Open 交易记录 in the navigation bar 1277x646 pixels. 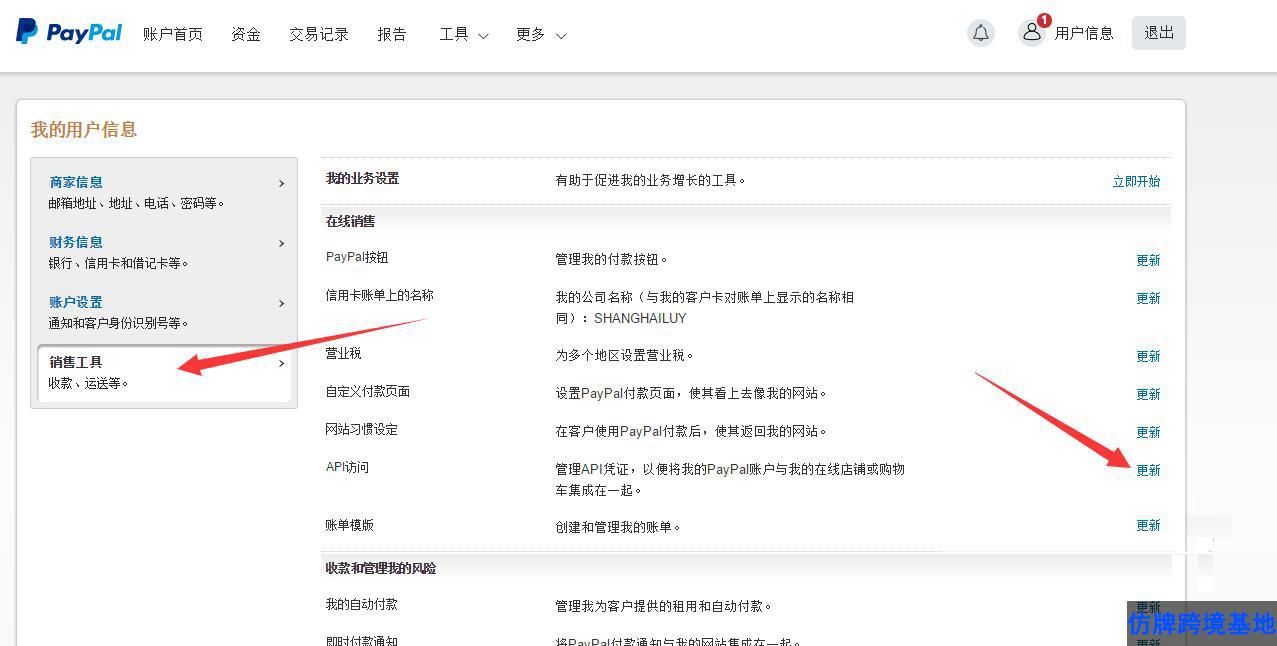click(x=318, y=34)
